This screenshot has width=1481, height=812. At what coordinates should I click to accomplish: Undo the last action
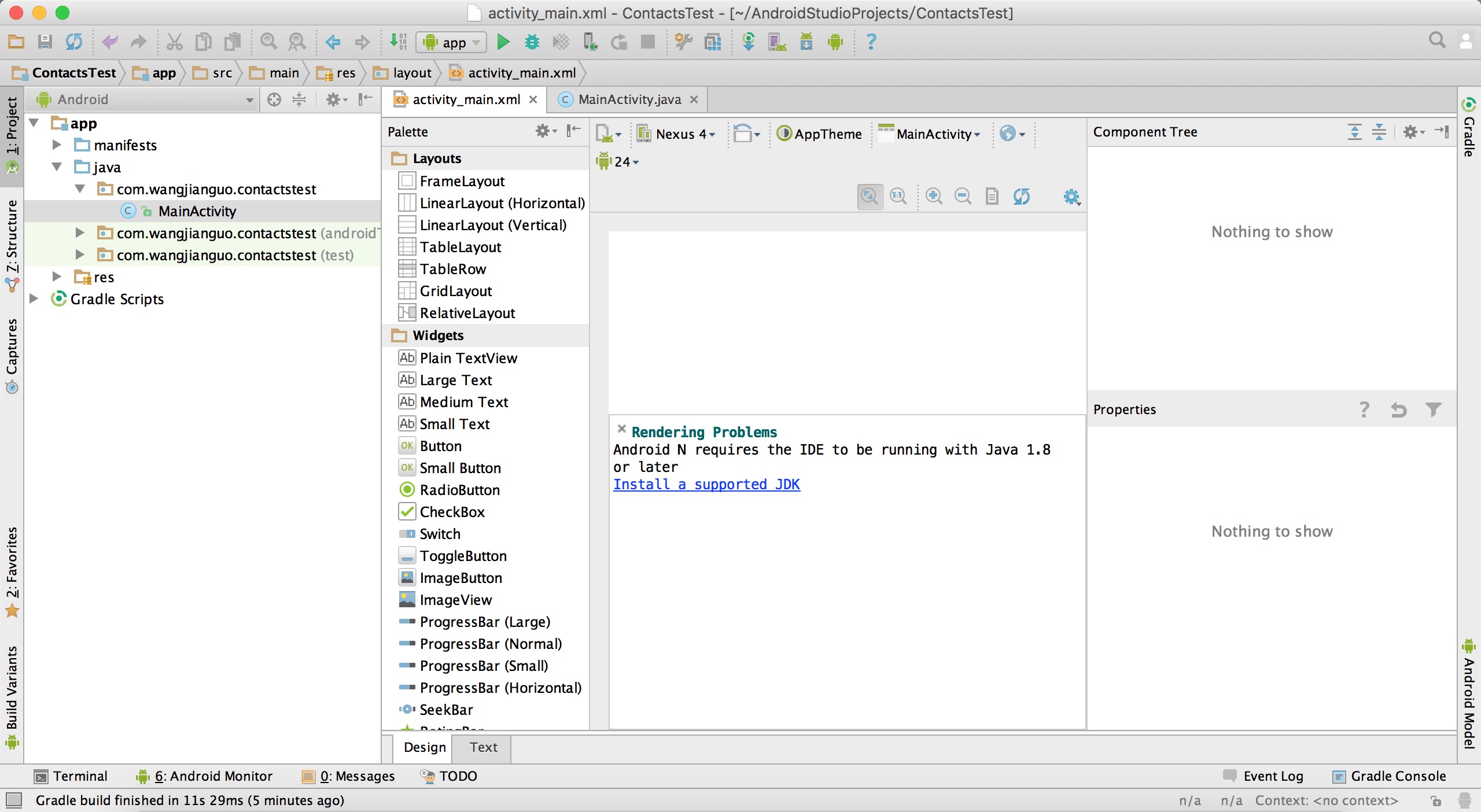[109, 42]
